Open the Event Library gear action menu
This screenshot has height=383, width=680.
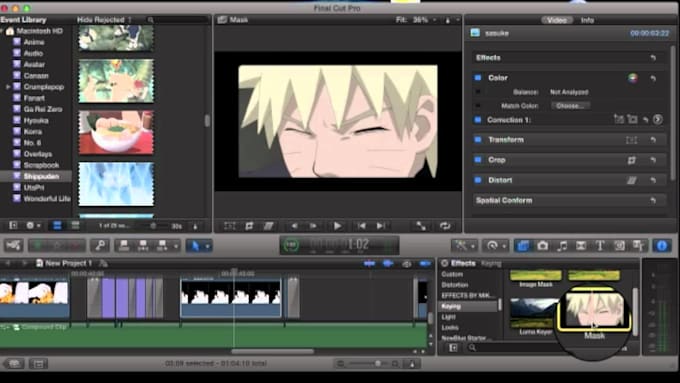[x=33, y=226]
